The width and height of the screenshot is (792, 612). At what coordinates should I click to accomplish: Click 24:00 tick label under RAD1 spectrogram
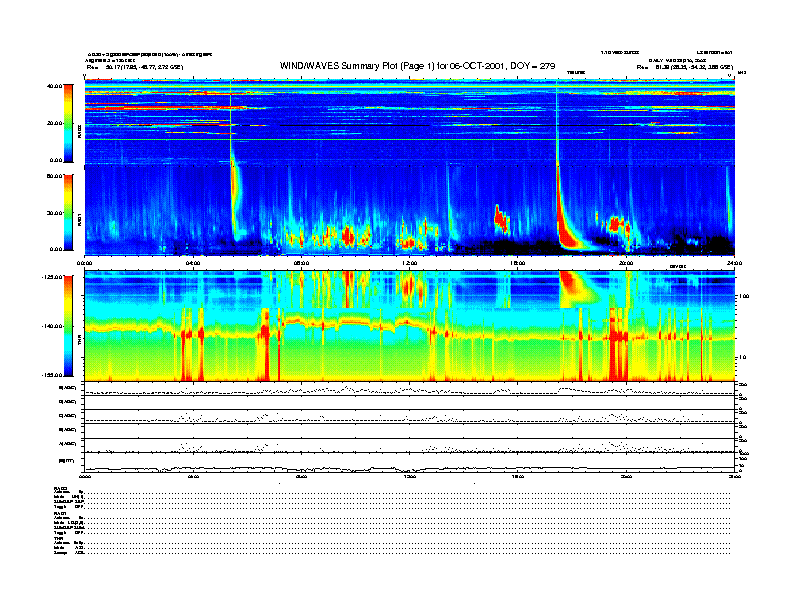tap(734, 263)
